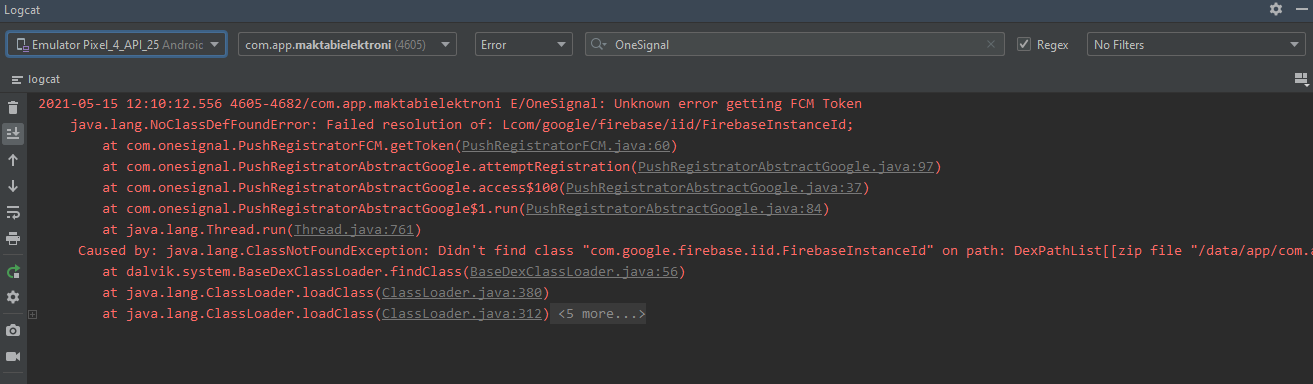The width and height of the screenshot is (1313, 384).
Task: Toggle the Regex checkbox
Action: point(1024,44)
